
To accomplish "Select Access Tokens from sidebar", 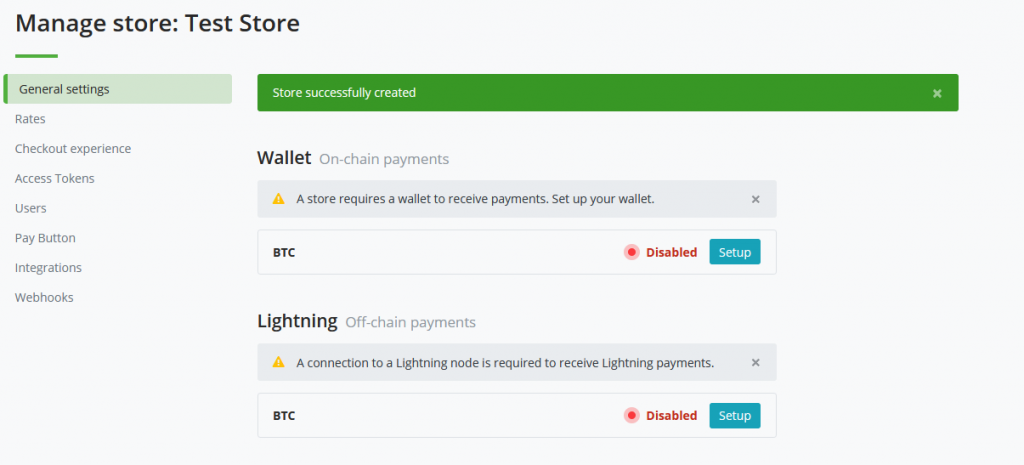I will pos(55,178).
